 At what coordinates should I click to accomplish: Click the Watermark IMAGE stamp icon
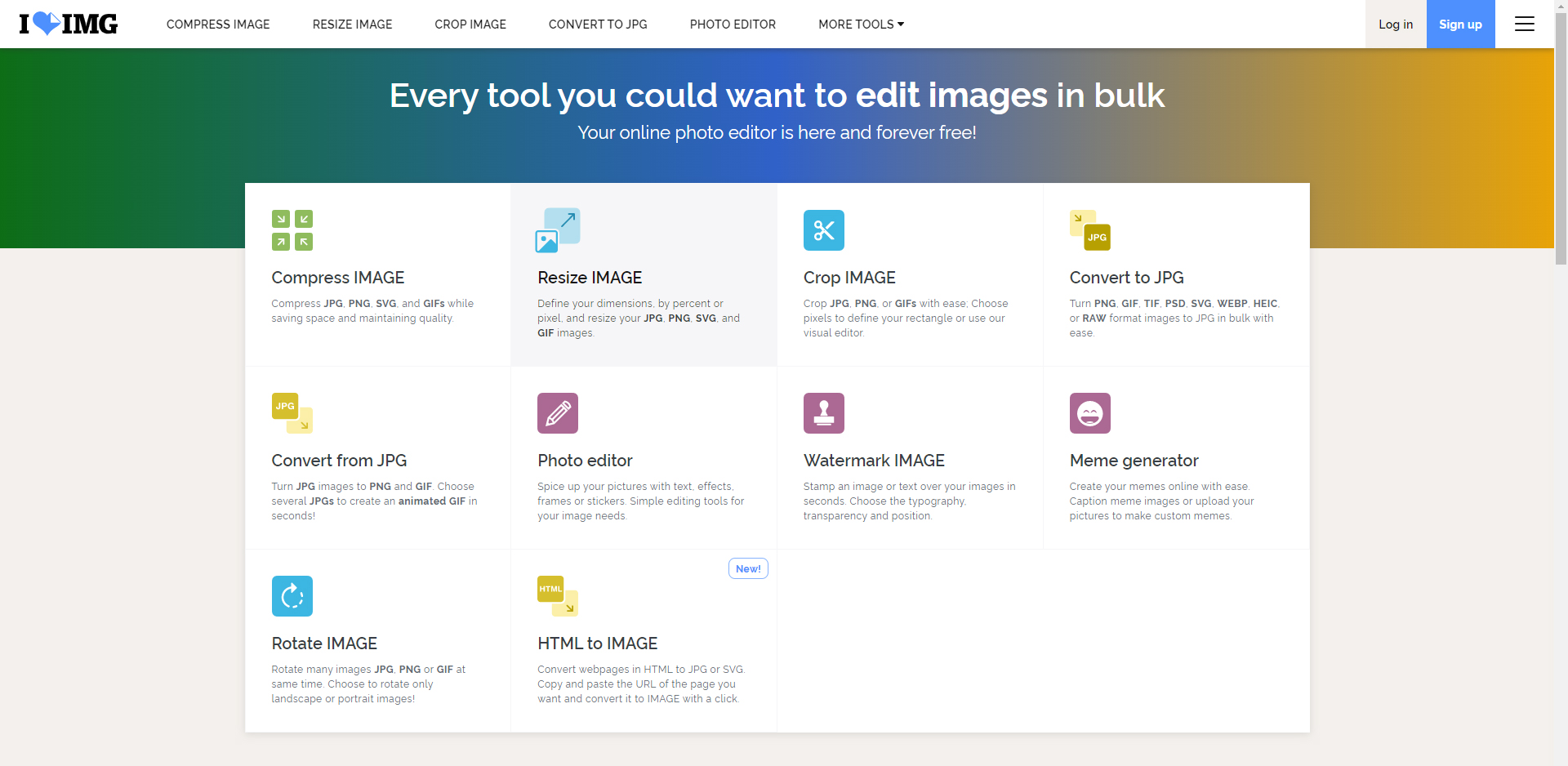(824, 413)
